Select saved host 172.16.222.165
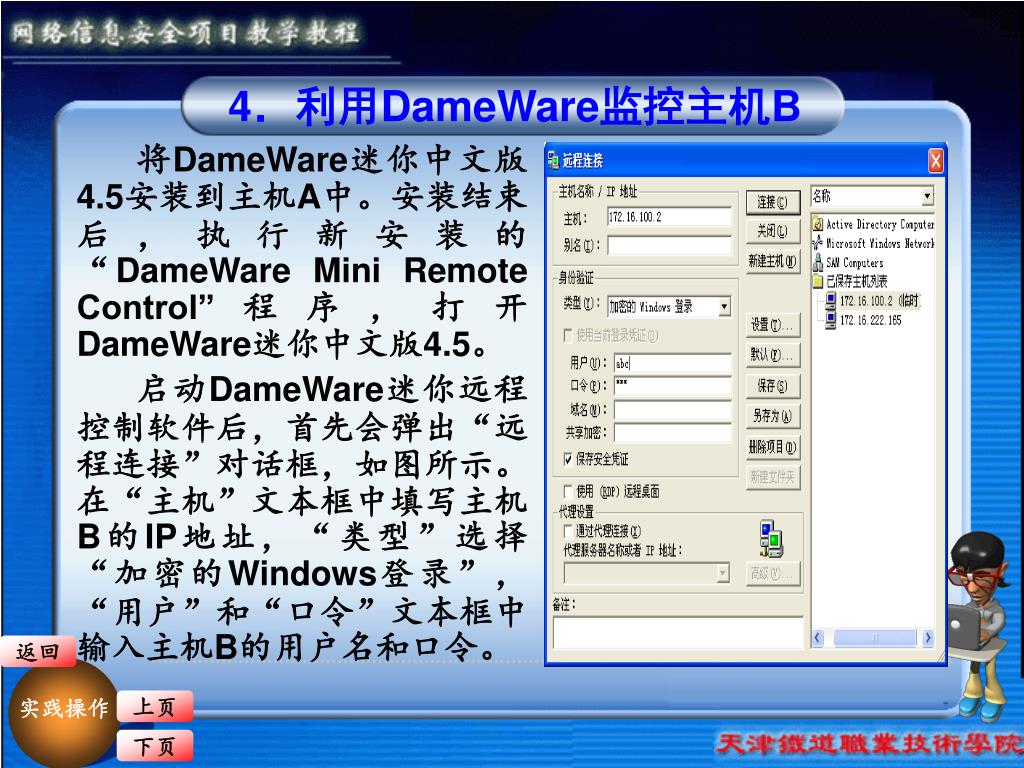This screenshot has width=1024, height=768. pyautogui.click(x=871, y=320)
